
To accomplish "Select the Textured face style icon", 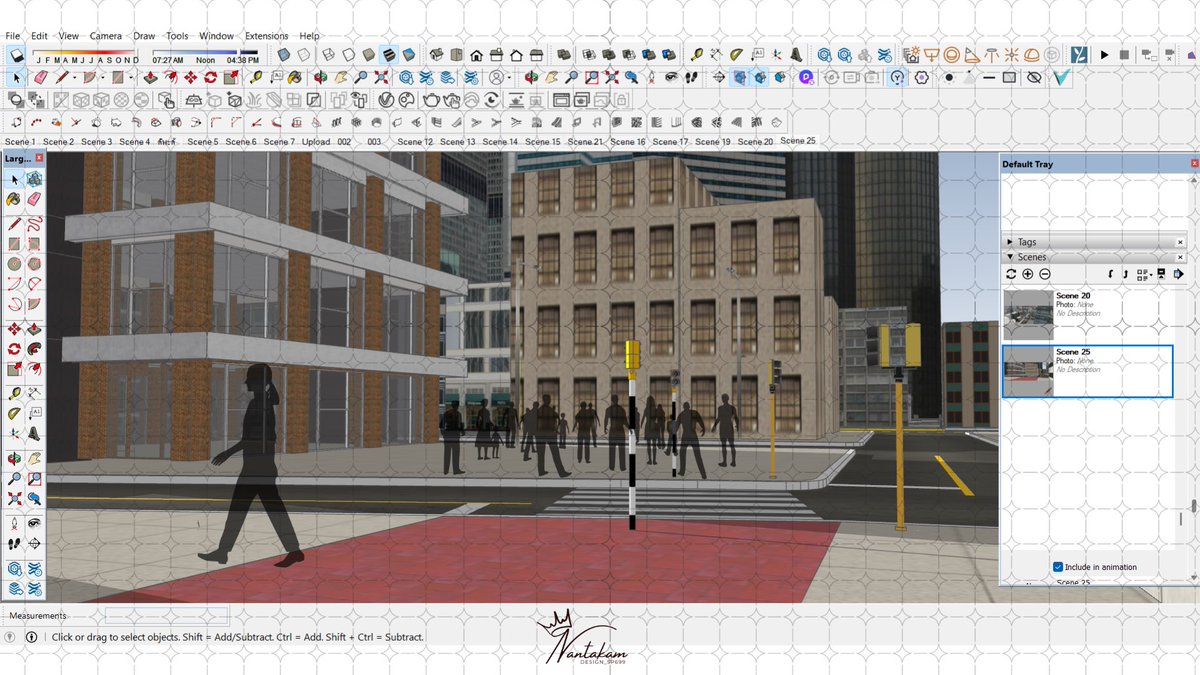I will 389,55.
